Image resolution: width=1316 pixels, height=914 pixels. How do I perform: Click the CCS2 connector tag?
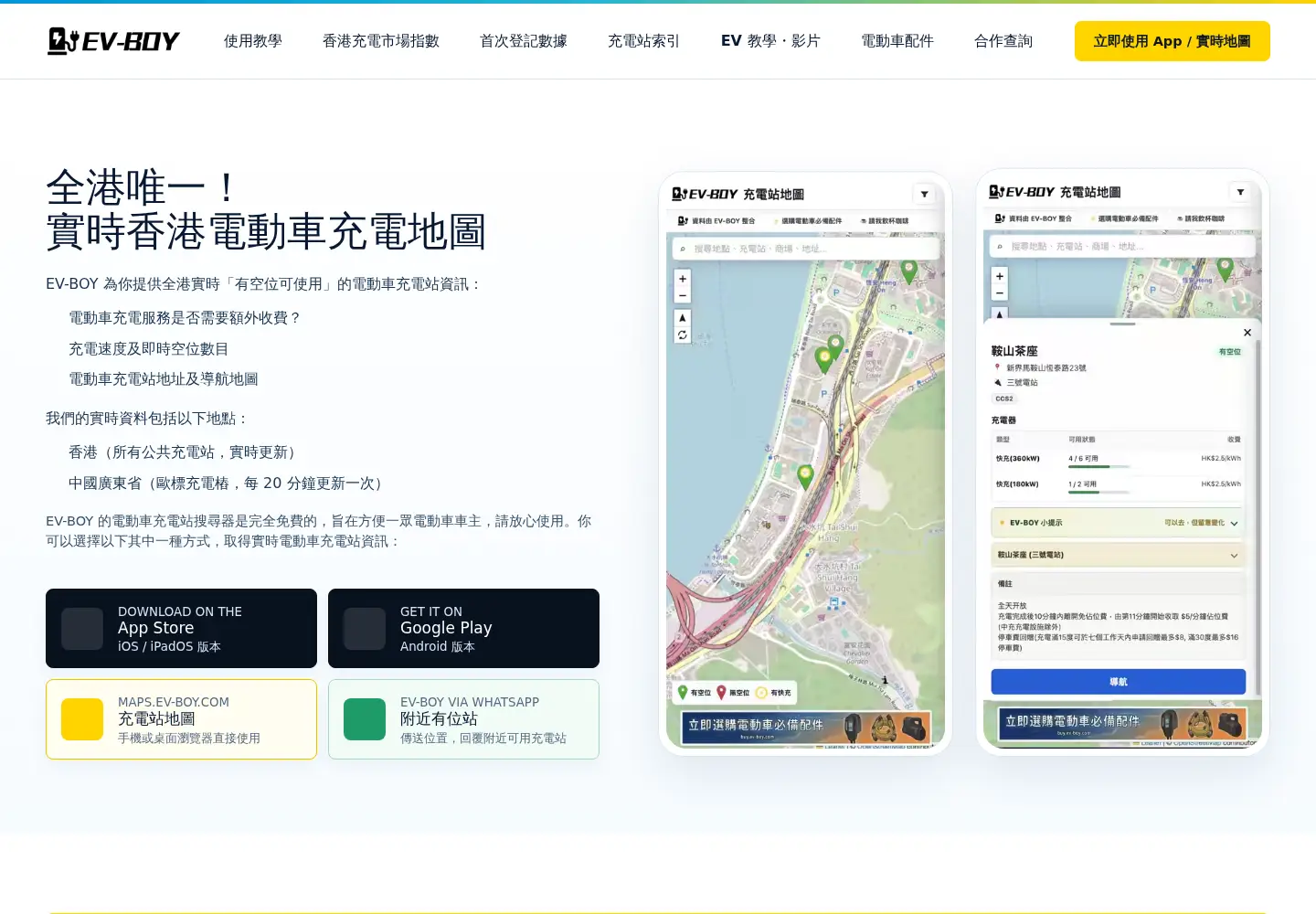pos(1004,399)
